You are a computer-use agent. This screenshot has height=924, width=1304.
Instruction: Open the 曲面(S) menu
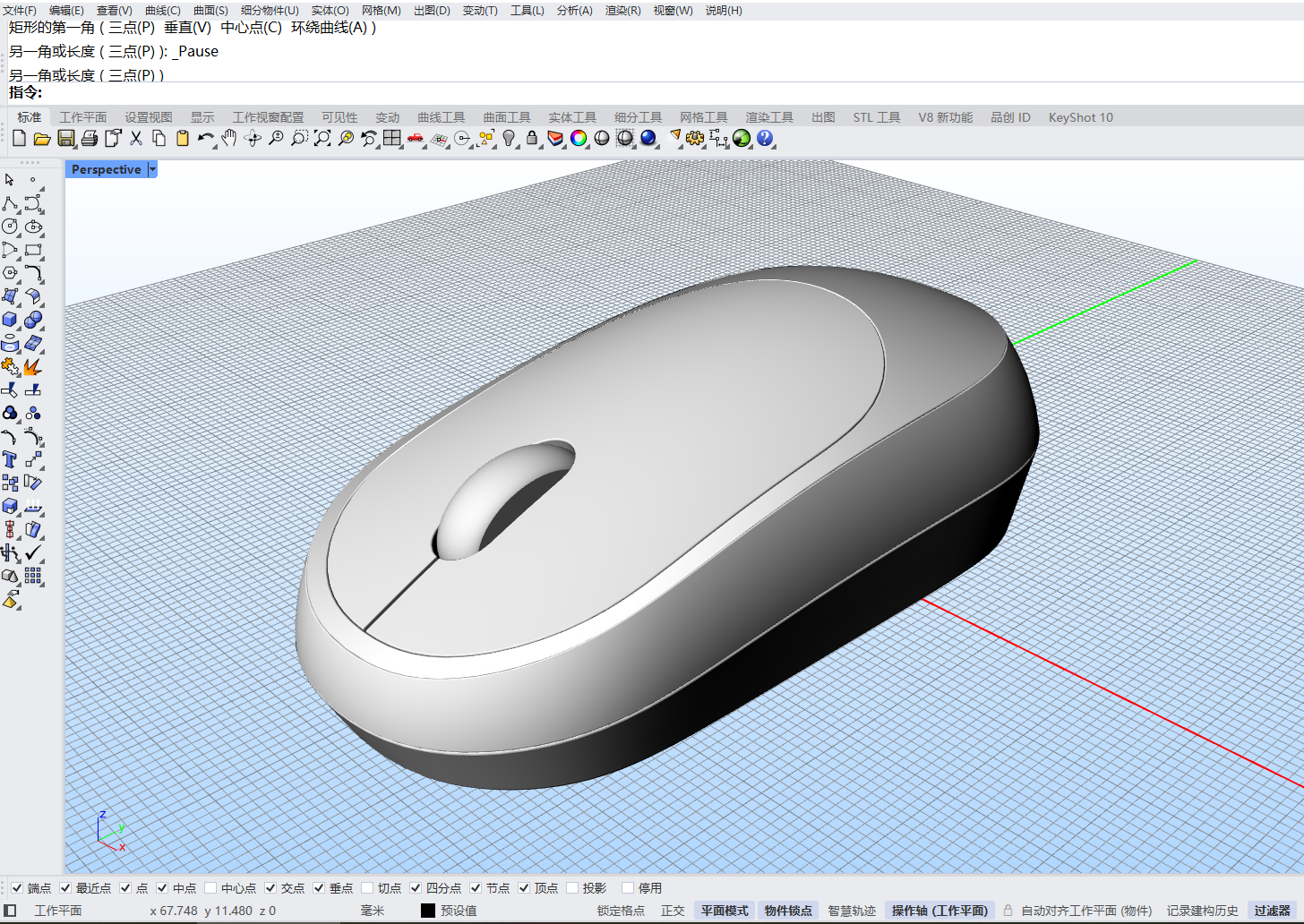tap(210, 11)
